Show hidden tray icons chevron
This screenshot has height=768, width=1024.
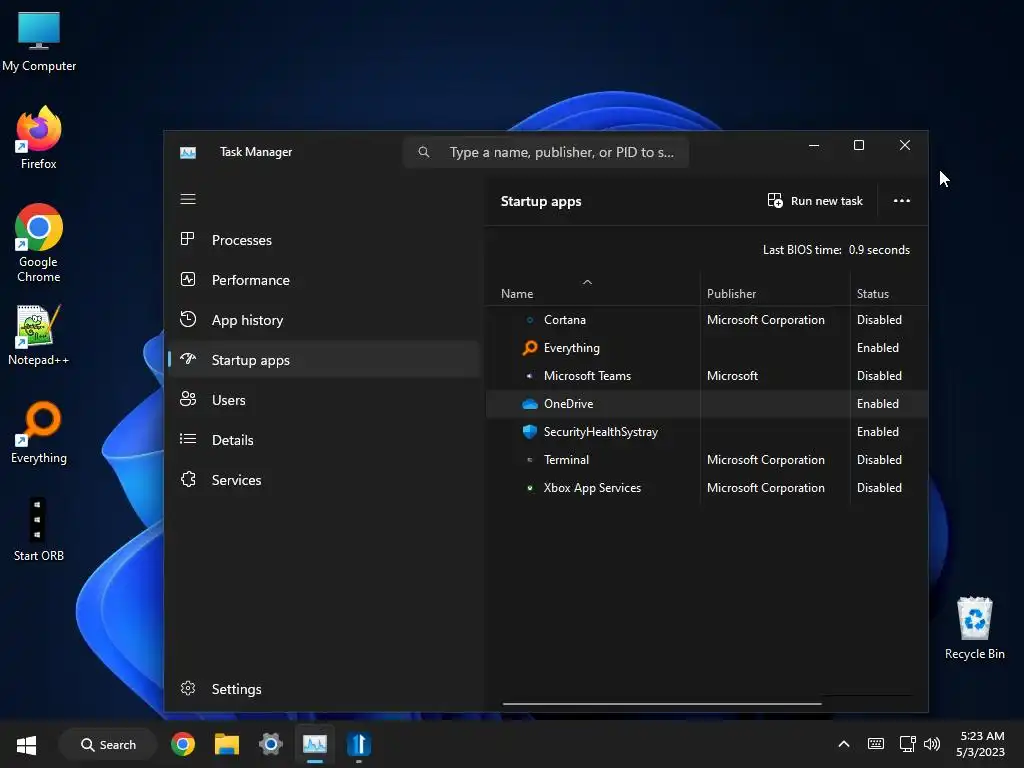pos(844,744)
